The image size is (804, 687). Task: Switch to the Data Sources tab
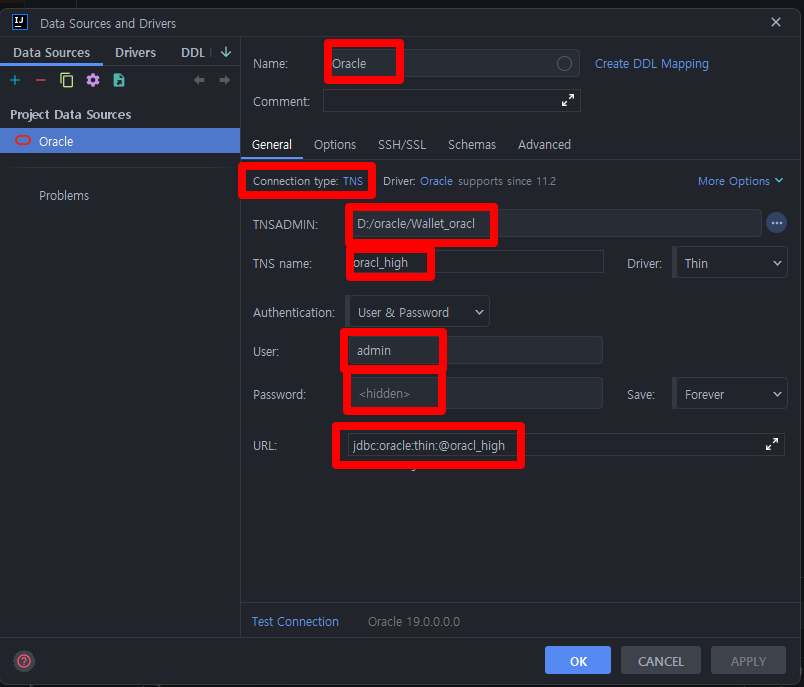(x=51, y=53)
